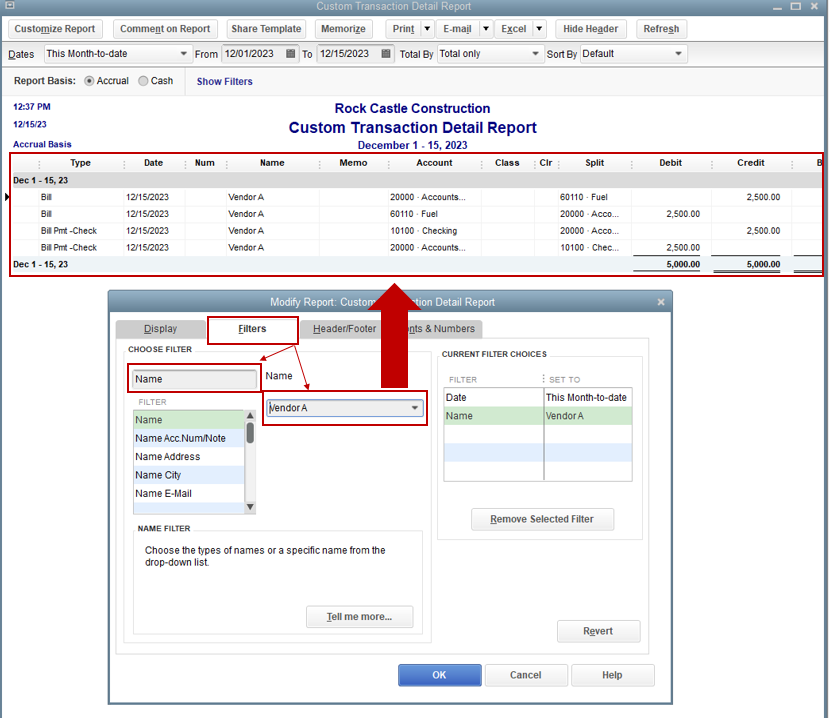Click the Share Template button
This screenshot has height=718, width=830.
pos(266,29)
